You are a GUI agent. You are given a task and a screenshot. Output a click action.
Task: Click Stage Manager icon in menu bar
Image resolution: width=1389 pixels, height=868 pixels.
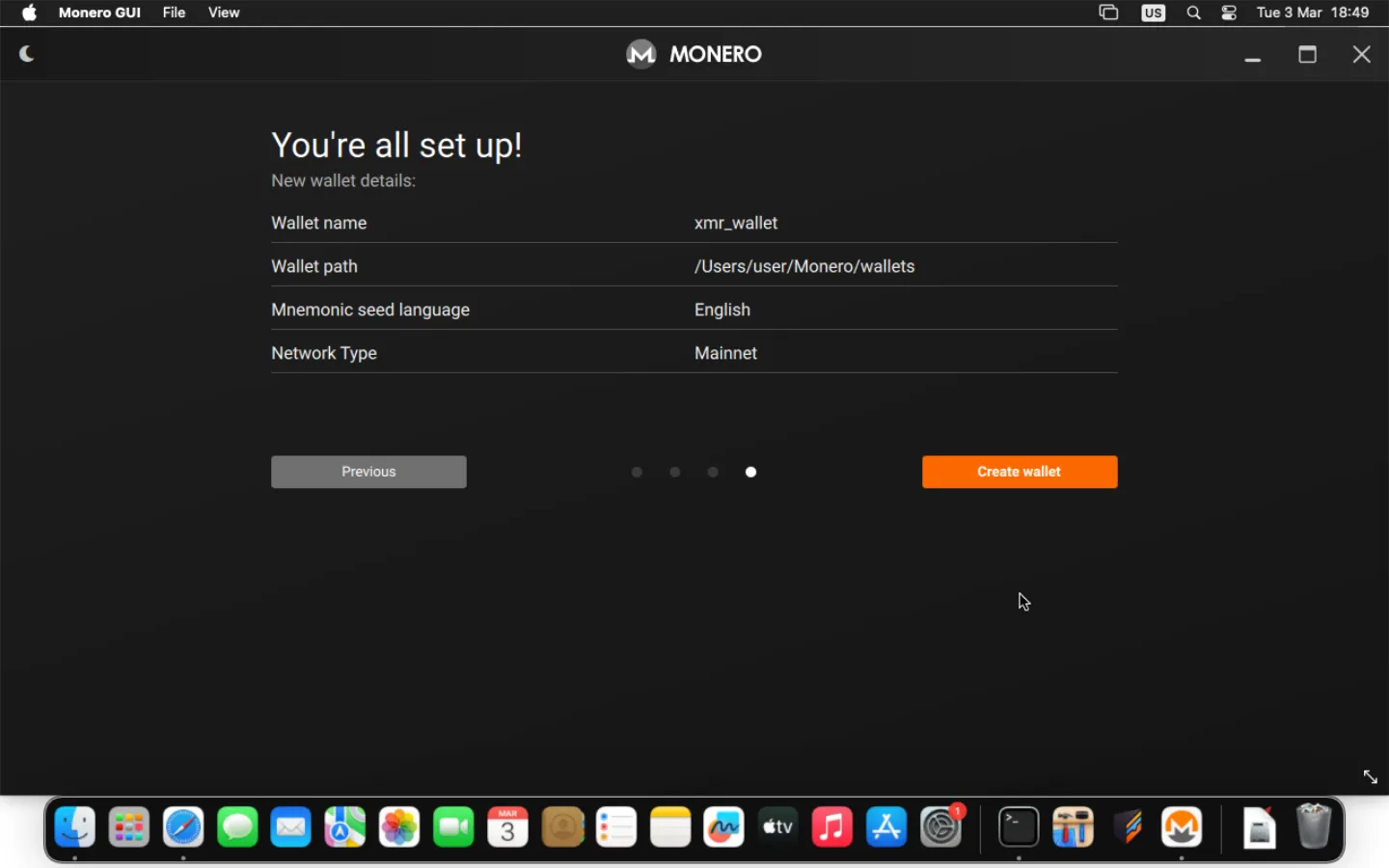click(x=1108, y=13)
